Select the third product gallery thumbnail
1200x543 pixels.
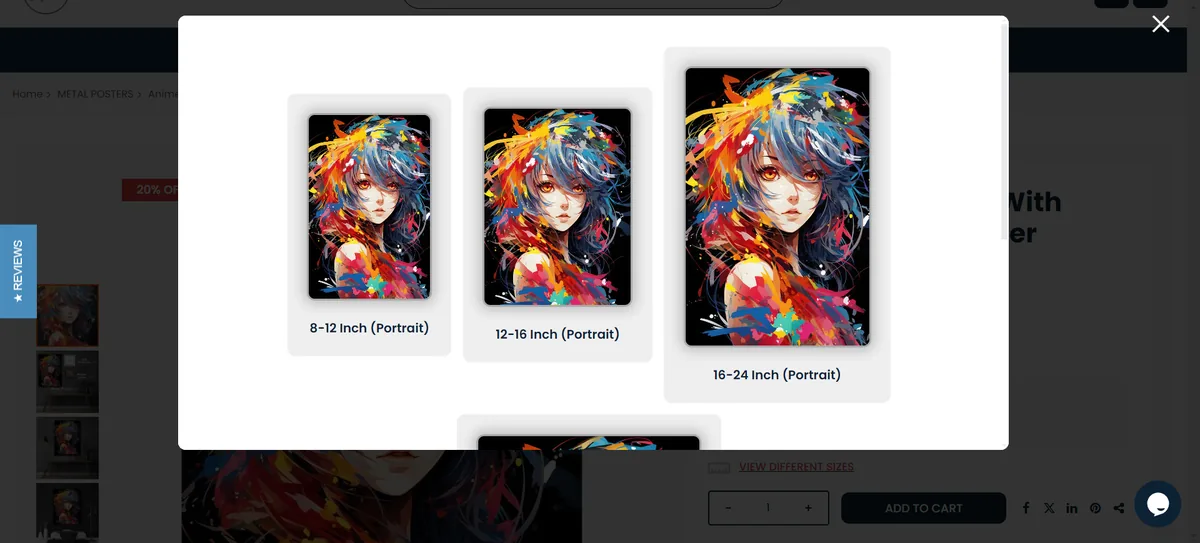click(x=68, y=448)
